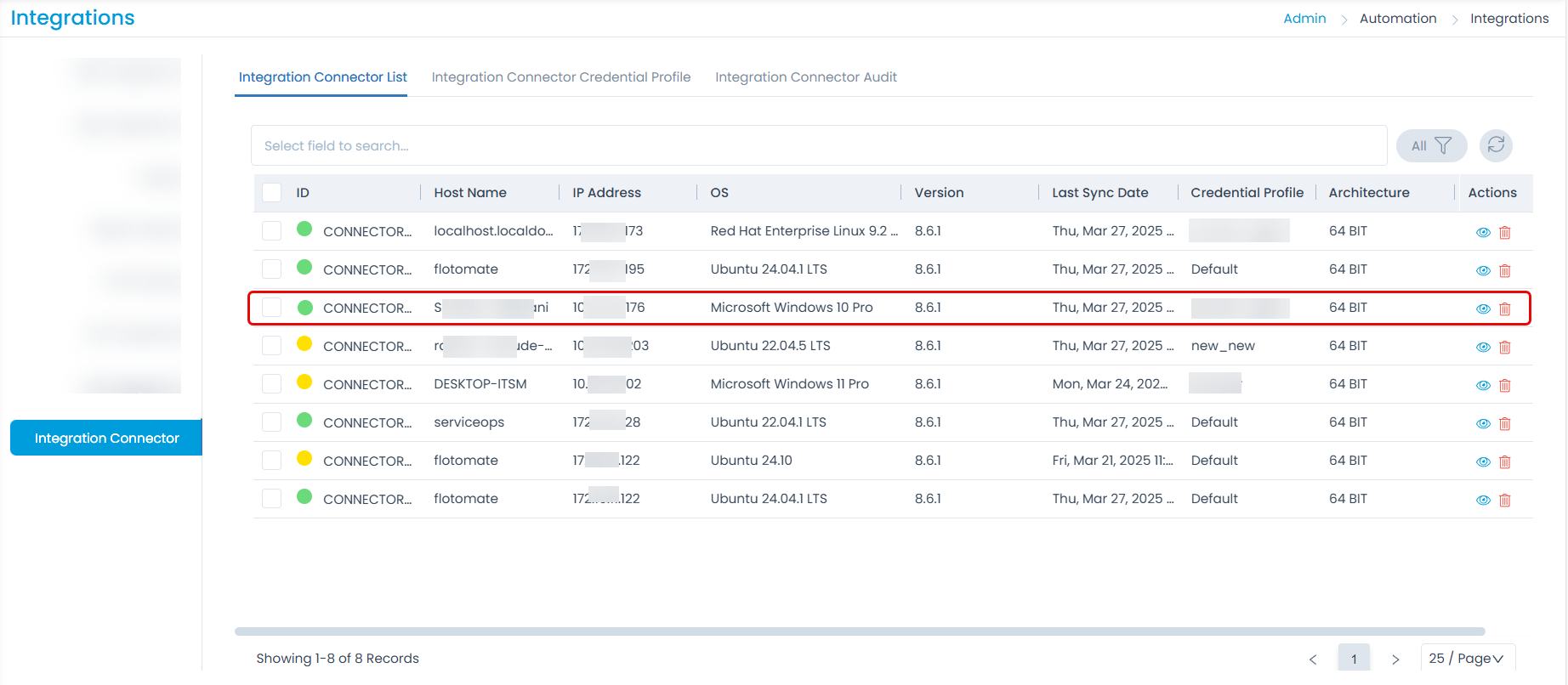Delete the Ubuntu 24.10 connector
This screenshot has width=1568, height=685.
[1504, 461]
